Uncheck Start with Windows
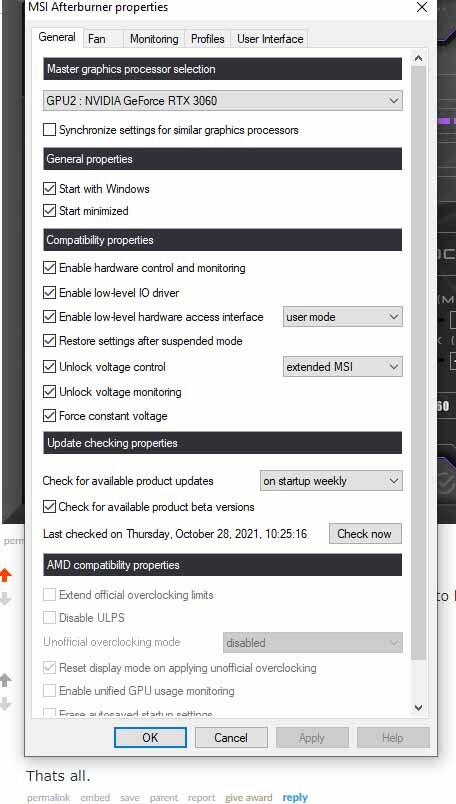The width and height of the screenshot is (456, 804). click(x=49, y=188)
